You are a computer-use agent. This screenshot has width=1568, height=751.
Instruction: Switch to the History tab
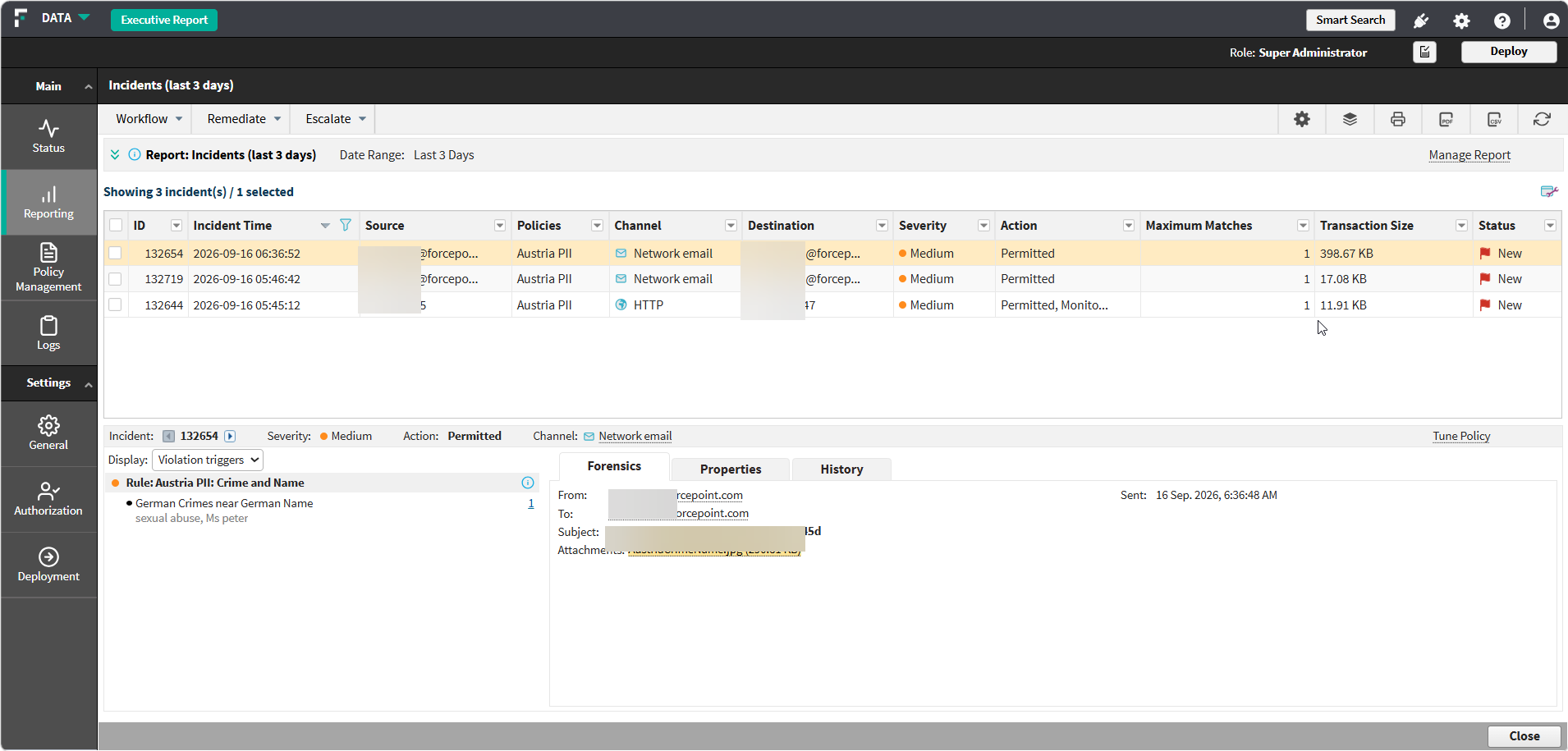841,469
